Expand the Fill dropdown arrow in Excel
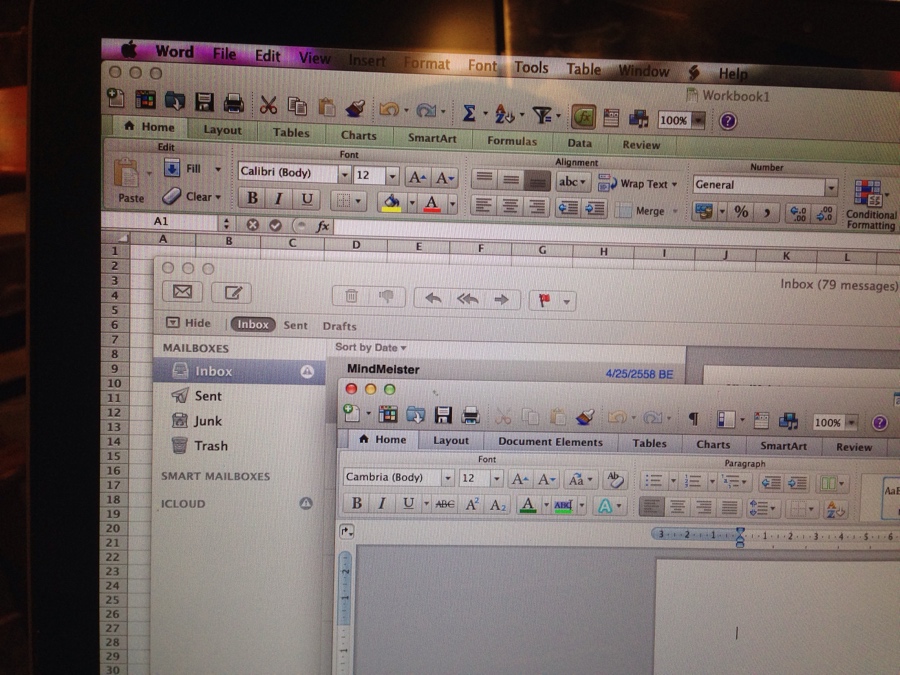Viewport: 900px width, 675px height. pos(218,169)
